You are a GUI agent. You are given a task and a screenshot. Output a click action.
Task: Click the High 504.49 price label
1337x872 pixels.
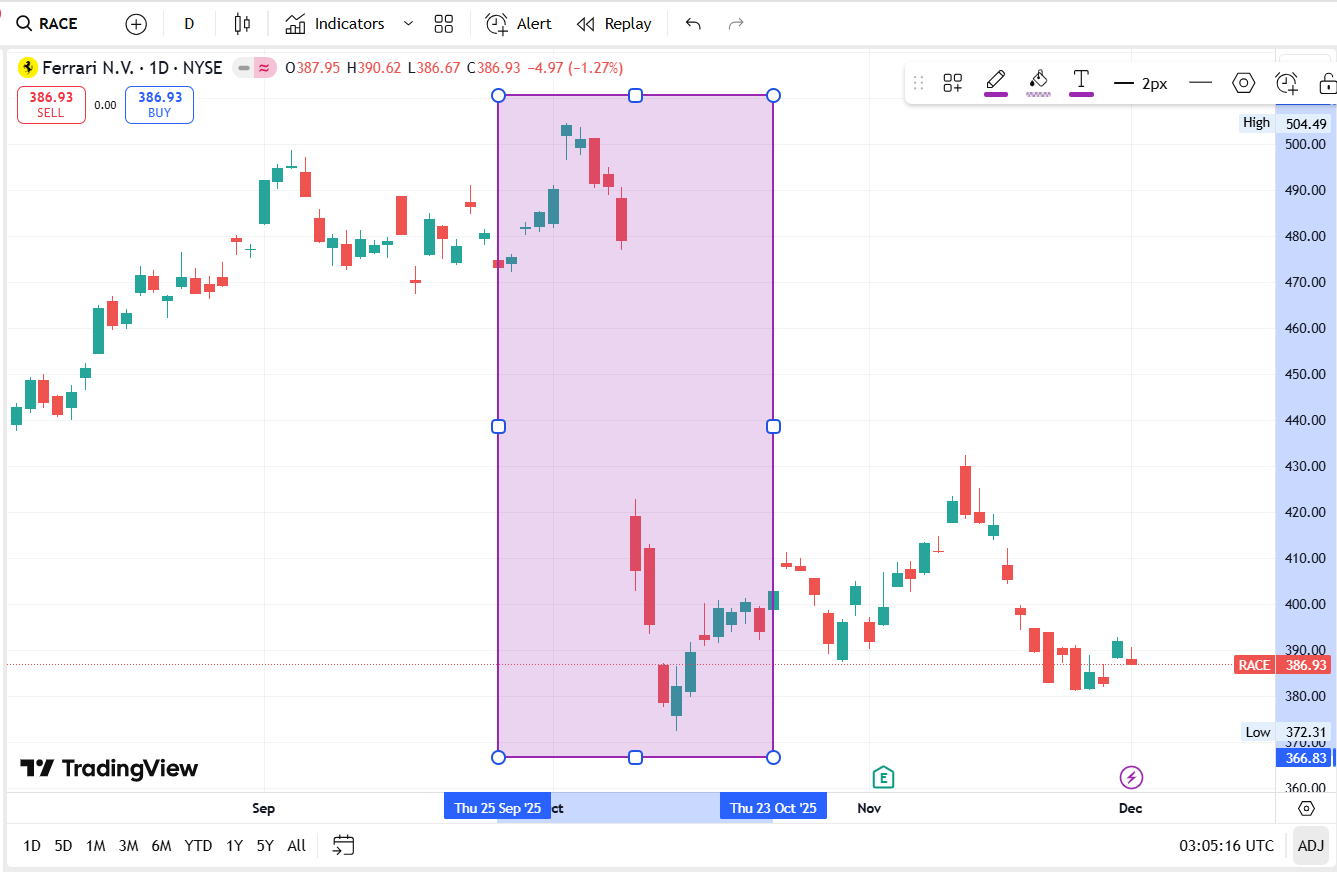(x=1286, y=123)
